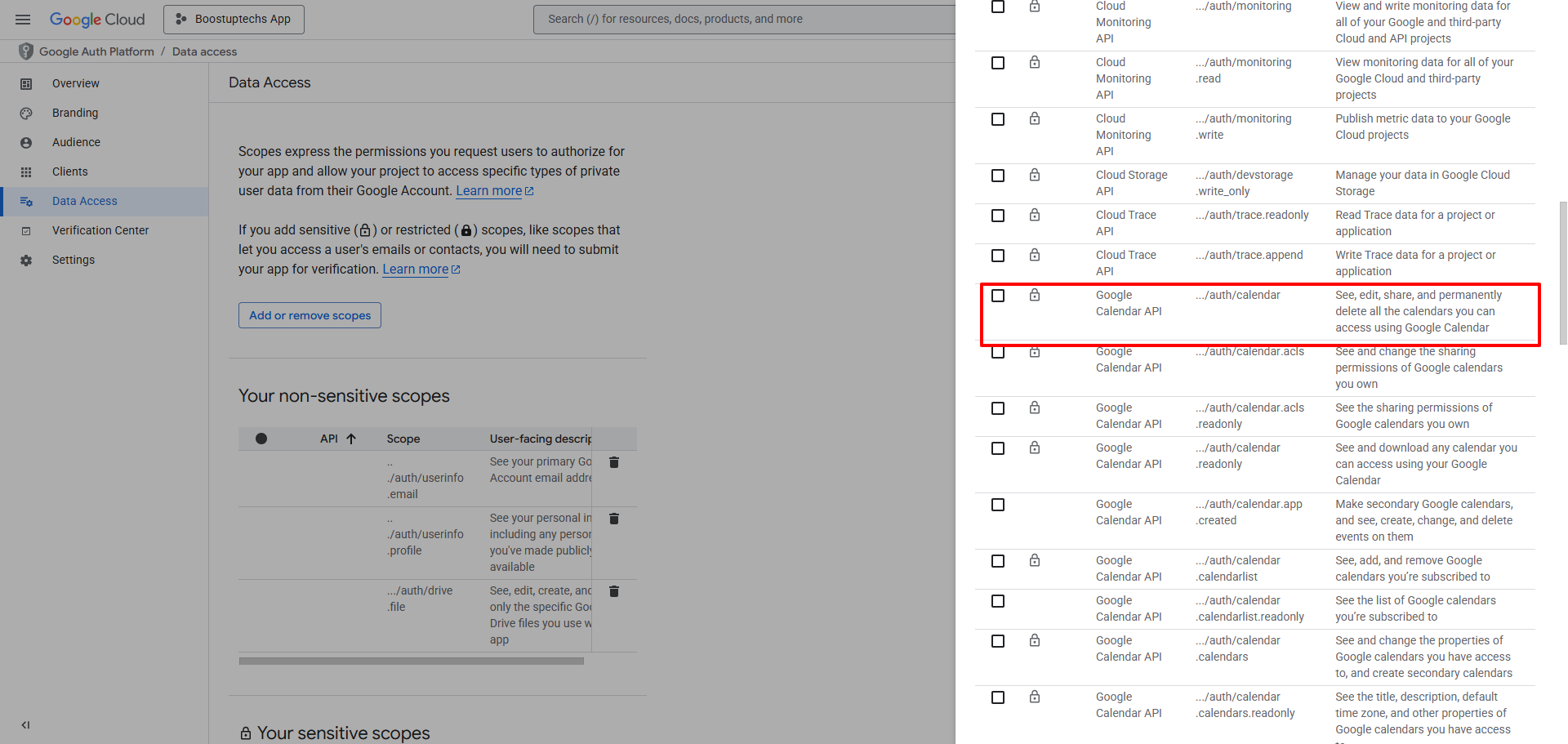Click the Clients grid icon in sidebar

click(26, 172)
